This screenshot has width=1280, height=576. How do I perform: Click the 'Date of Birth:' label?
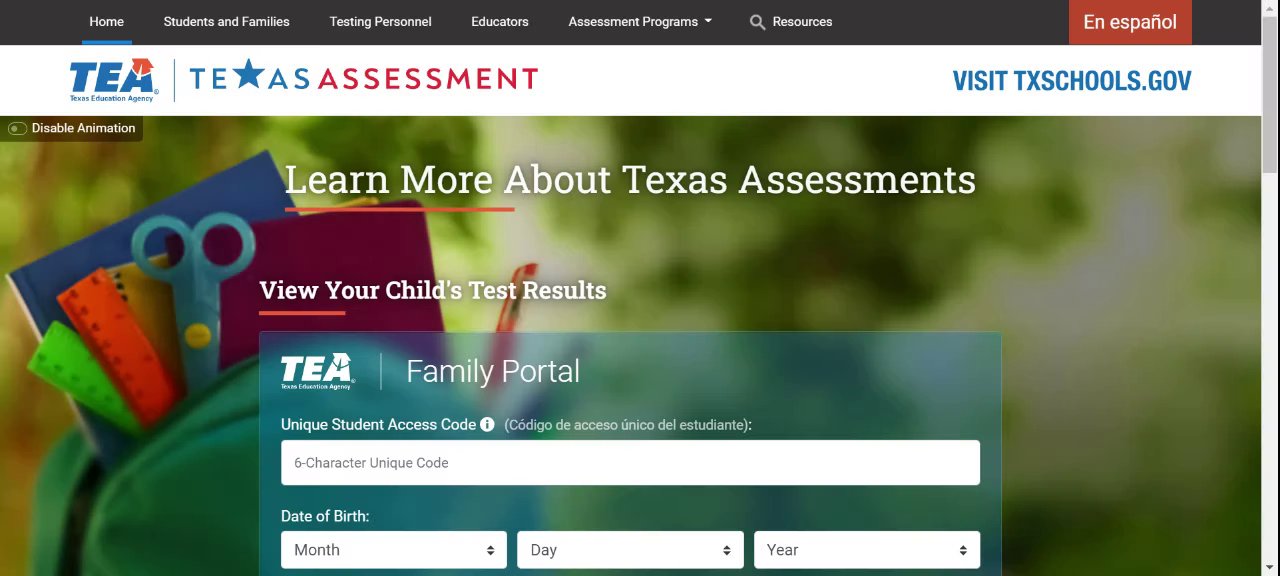coord(325,516)
